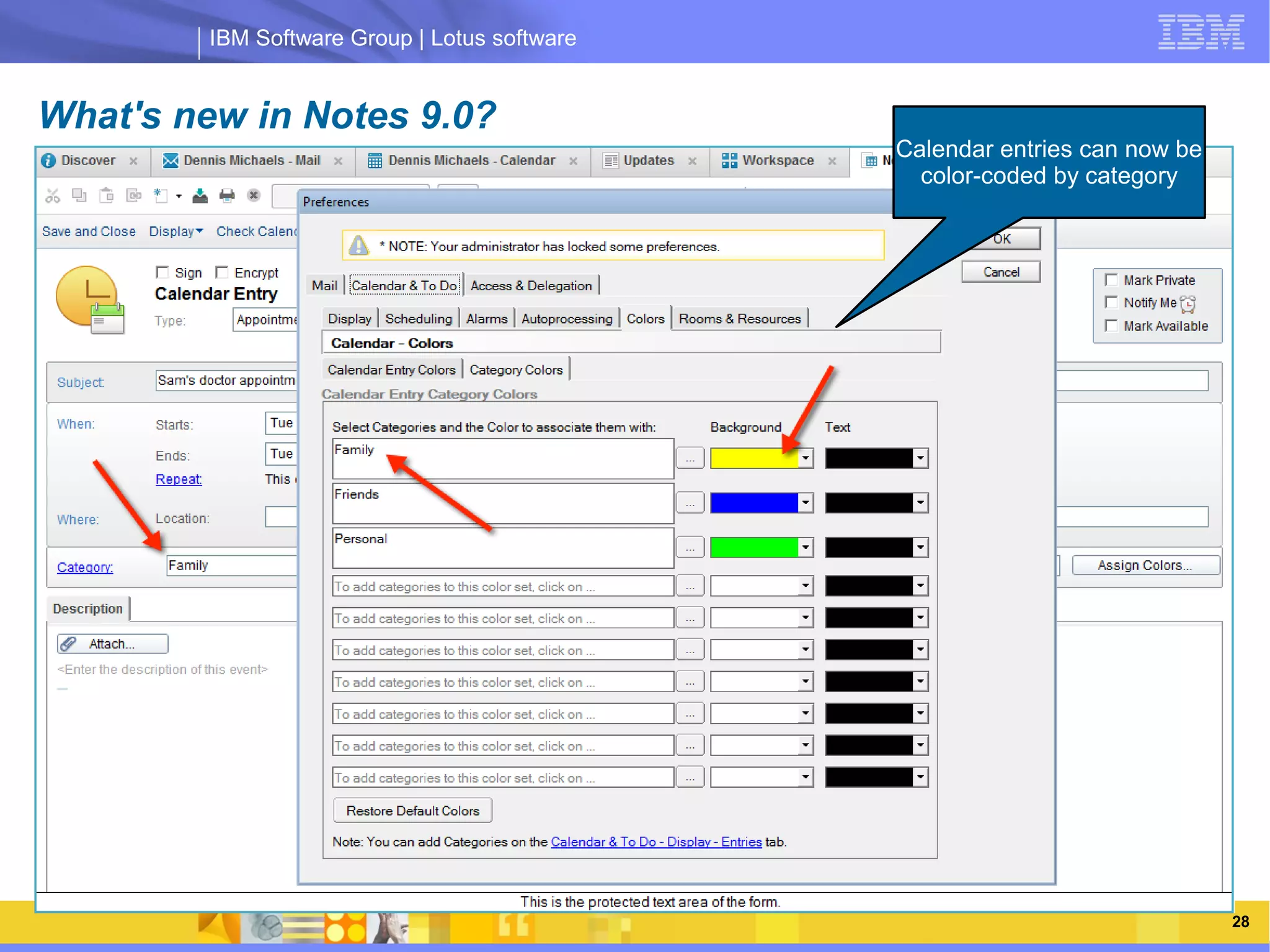Viewport: 1270px width, 952px height.
Task: Click the paperclip Attach icon
Action: pyautogui.click(x=68, y=644)
